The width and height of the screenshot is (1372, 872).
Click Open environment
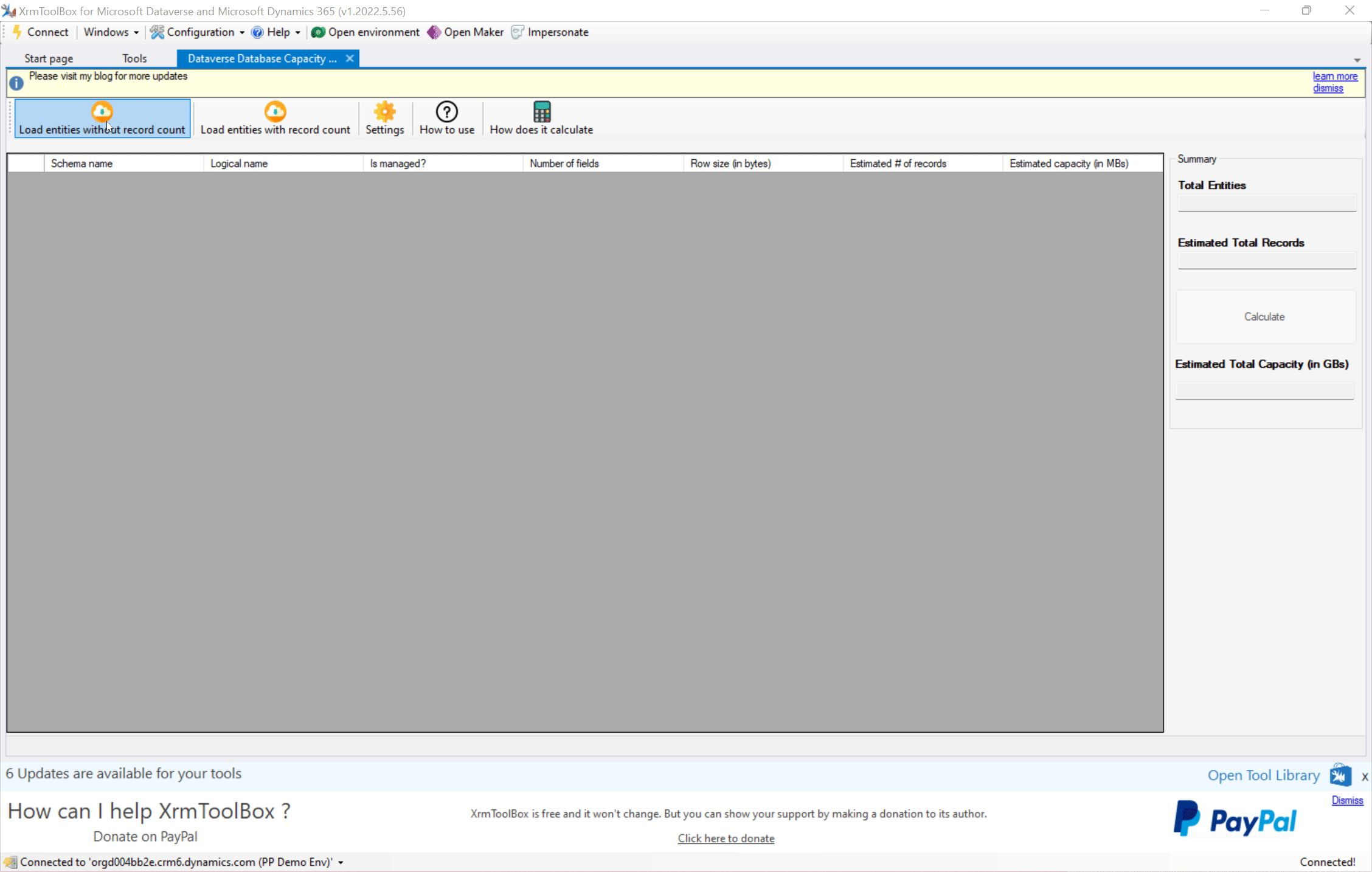point(366,32)
